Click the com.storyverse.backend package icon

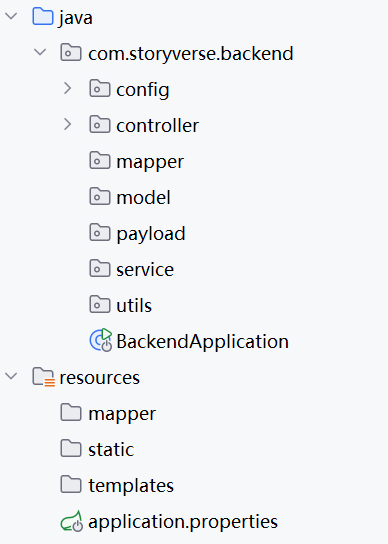71,52
